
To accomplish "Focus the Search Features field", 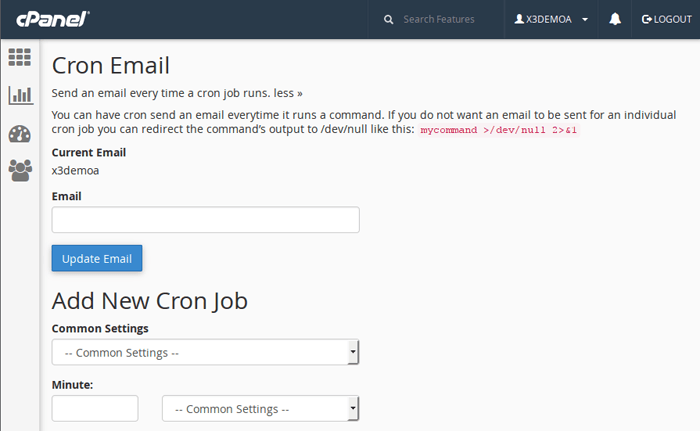I will (x=438, y=19).
